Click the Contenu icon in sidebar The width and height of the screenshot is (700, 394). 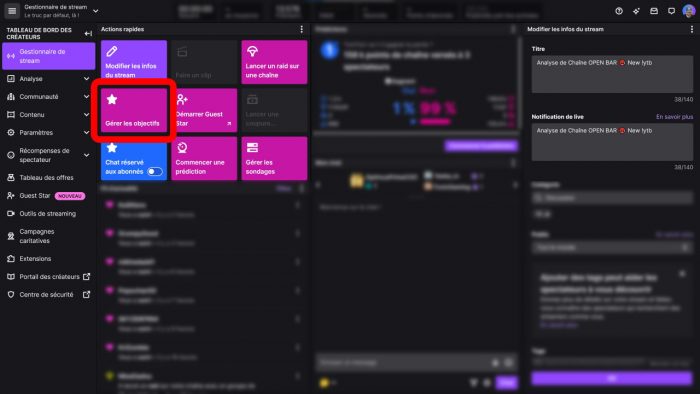(11, 115)
